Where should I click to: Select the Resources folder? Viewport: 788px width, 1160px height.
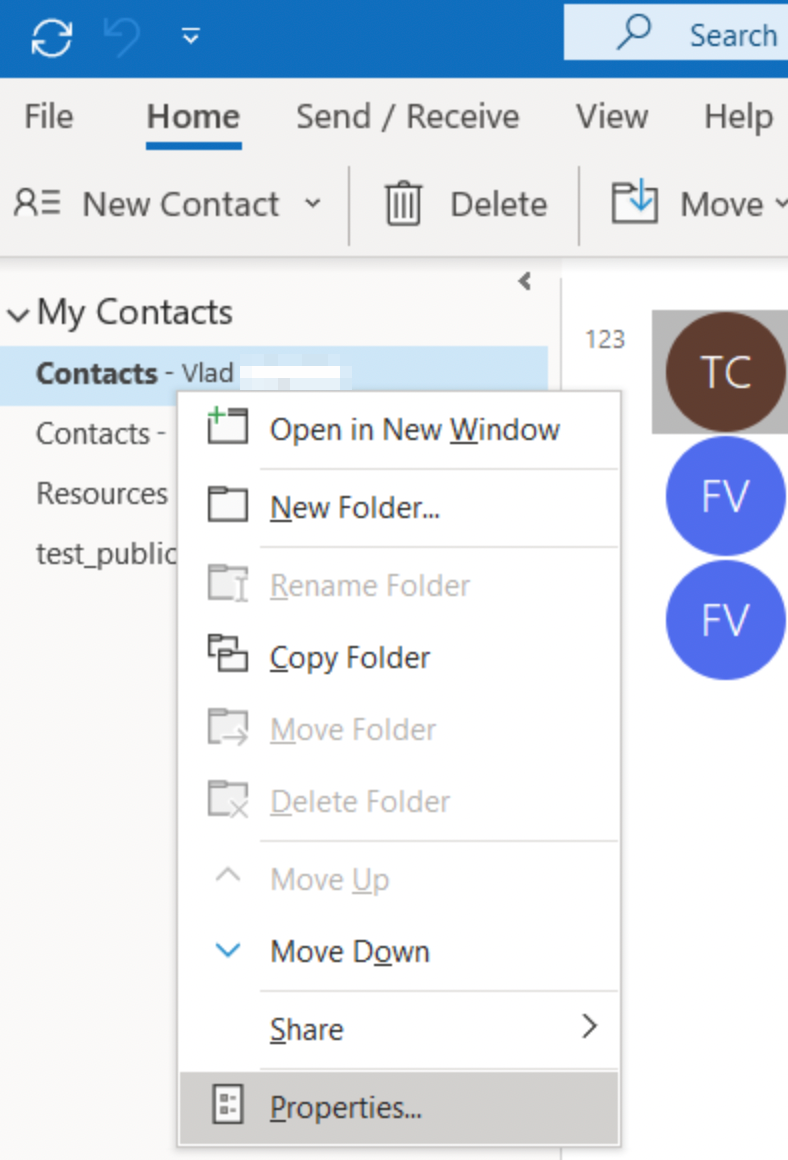pyautogui.click(x=102, y=494)
